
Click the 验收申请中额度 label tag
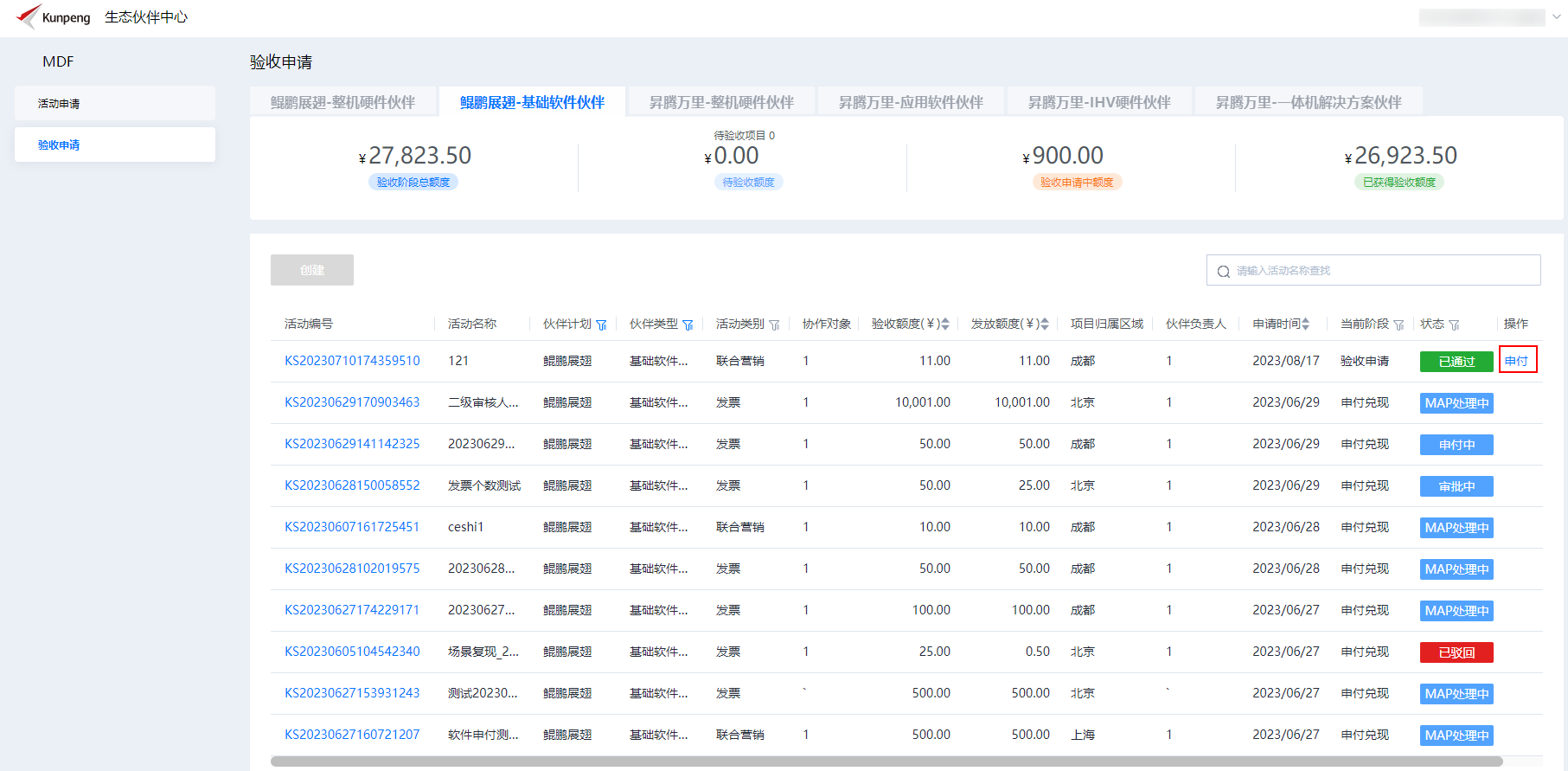[x=1077, y=182]
